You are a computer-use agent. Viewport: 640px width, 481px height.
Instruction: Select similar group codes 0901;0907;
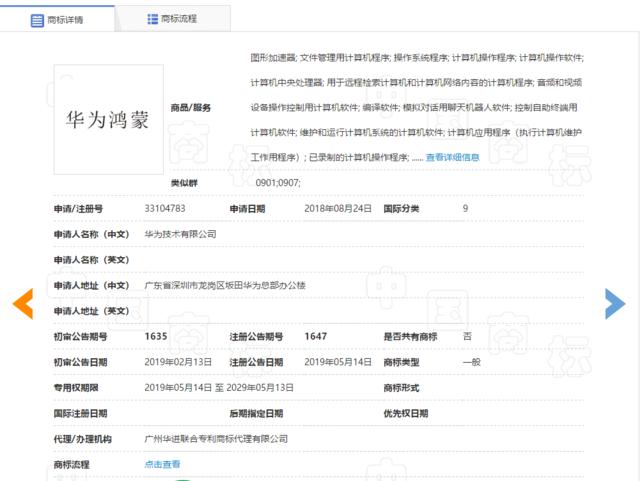[x=278, y=183]
